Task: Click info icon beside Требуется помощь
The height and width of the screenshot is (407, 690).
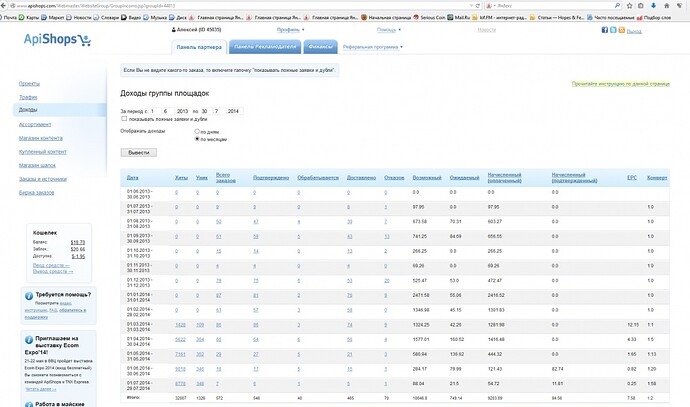Action: 29,296
